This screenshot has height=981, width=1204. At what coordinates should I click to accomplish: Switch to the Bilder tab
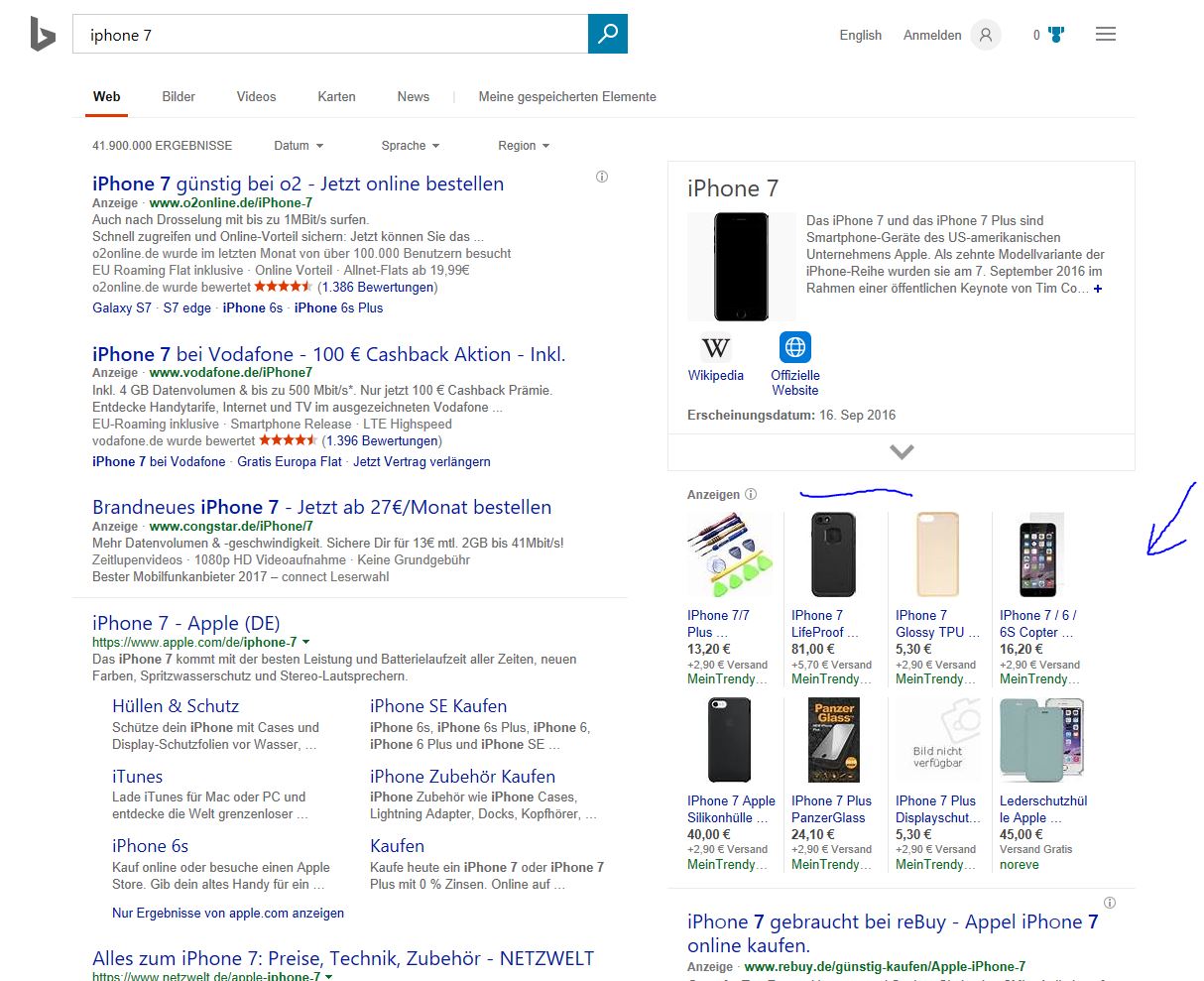pyautogui.click(x=179, y=96)
